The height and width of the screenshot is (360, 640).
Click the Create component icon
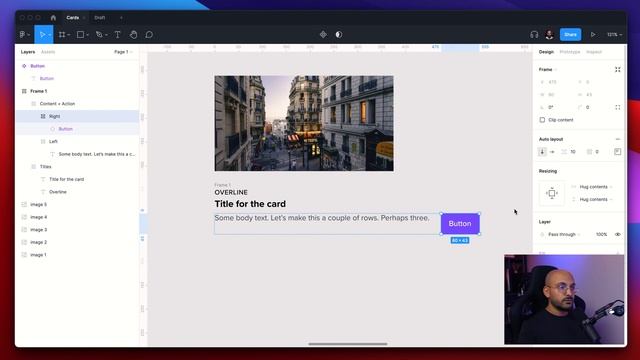coord(323,35)
